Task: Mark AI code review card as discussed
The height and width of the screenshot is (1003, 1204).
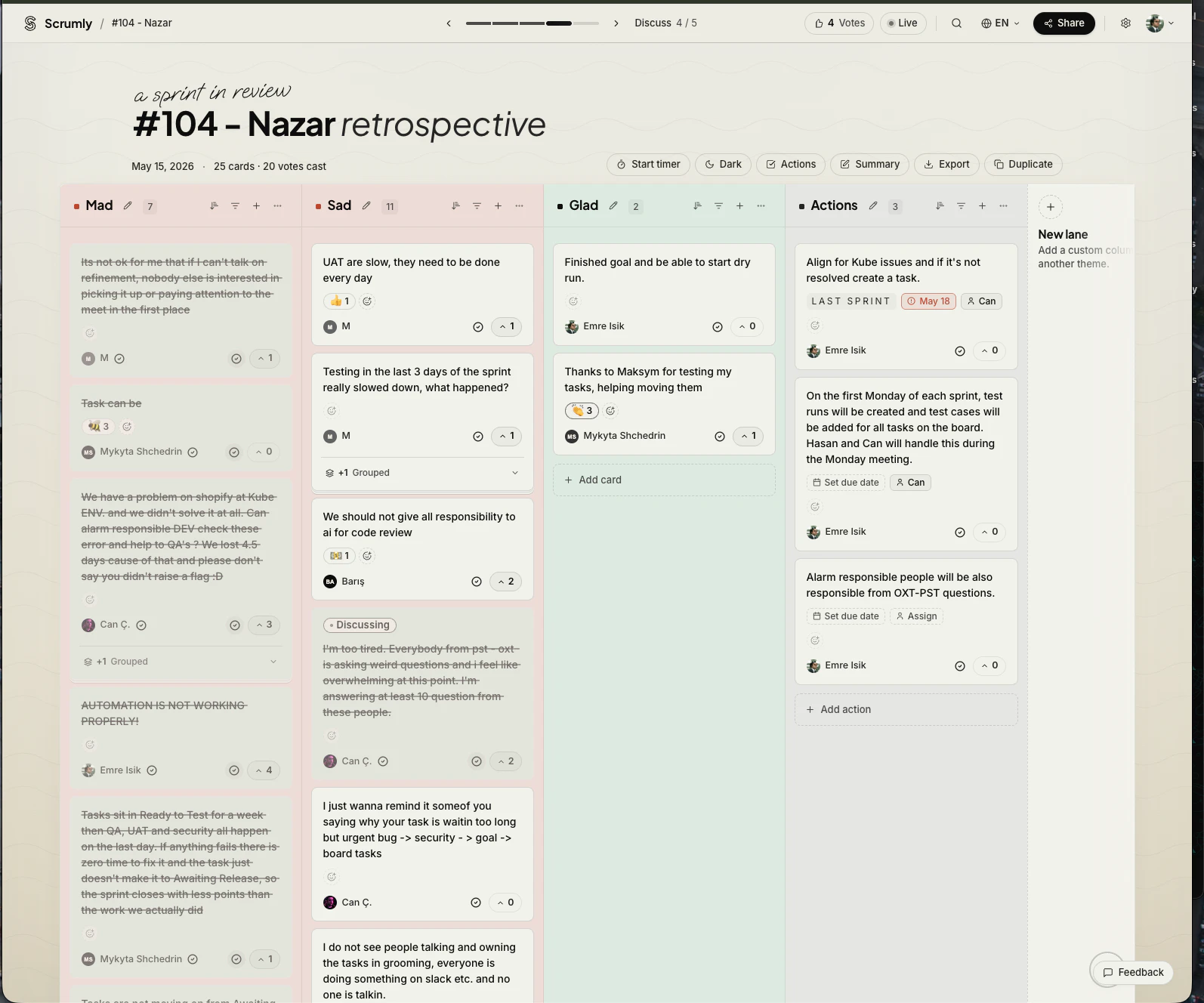Action: pyautogui.click(x=477, y=582)
